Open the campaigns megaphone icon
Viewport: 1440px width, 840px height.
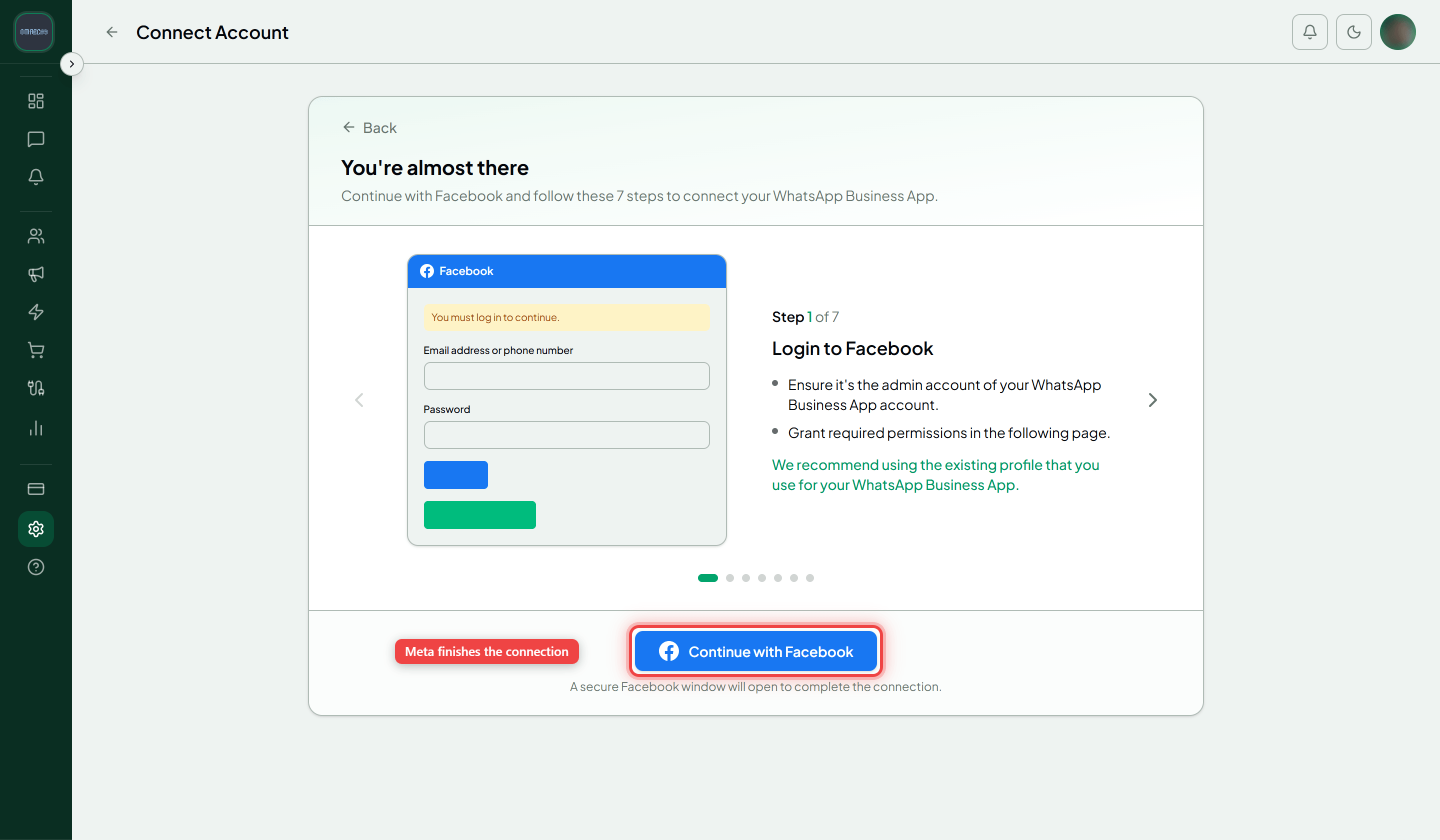click(35, 273)
